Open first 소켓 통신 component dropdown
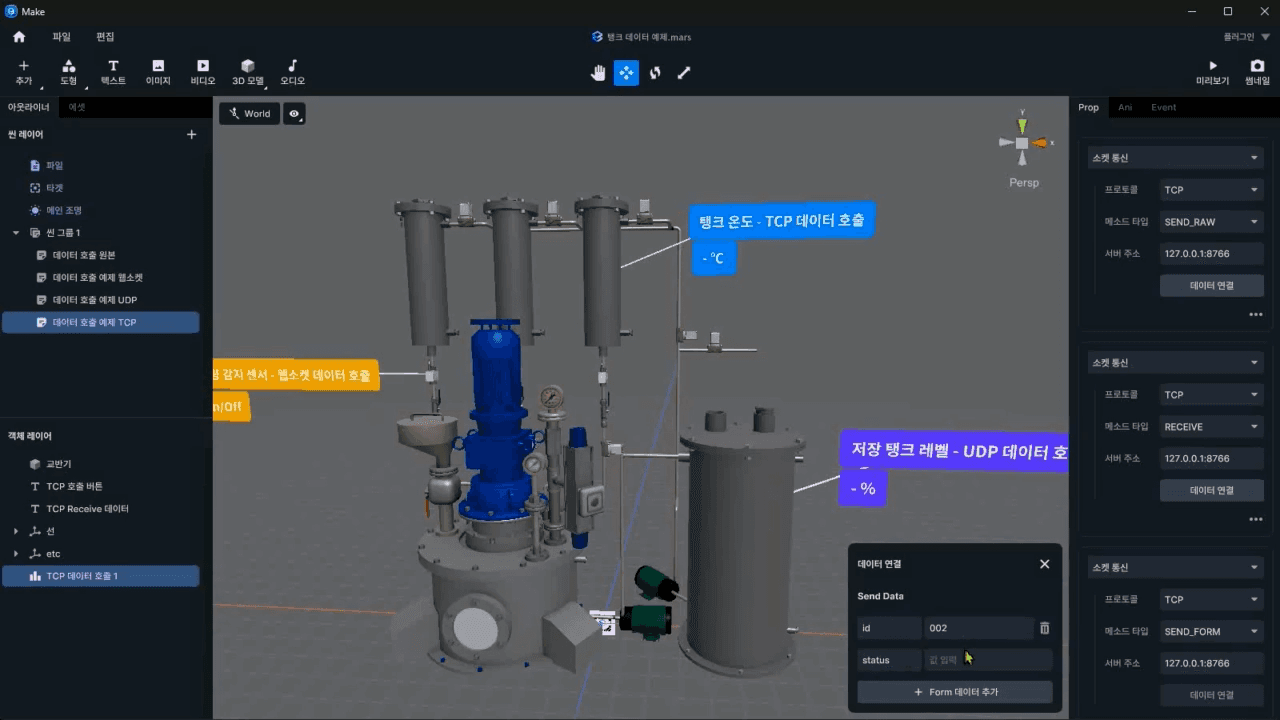 (1175, 158)
